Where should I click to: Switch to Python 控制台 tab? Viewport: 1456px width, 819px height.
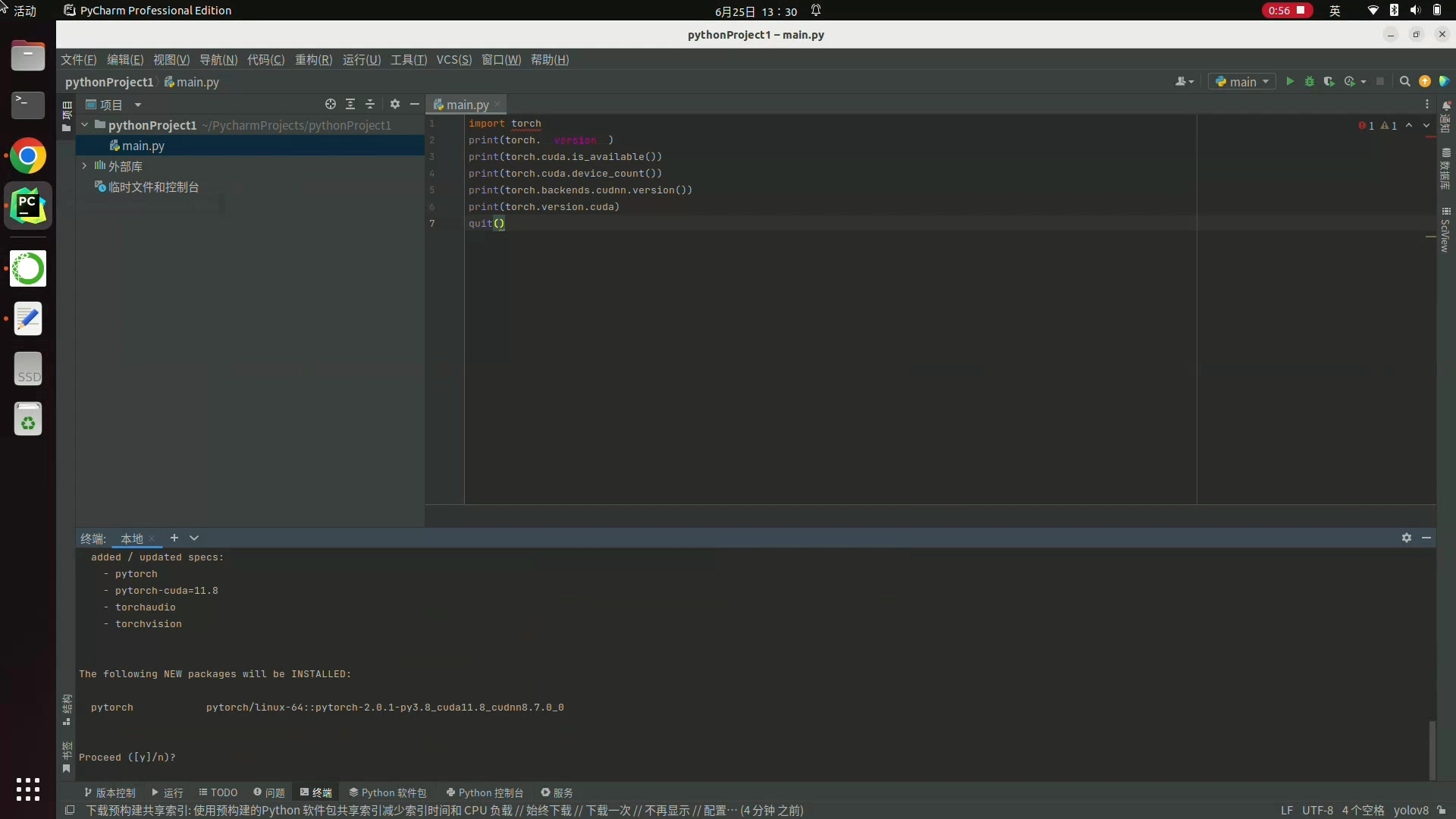click(x=485, y=792)
